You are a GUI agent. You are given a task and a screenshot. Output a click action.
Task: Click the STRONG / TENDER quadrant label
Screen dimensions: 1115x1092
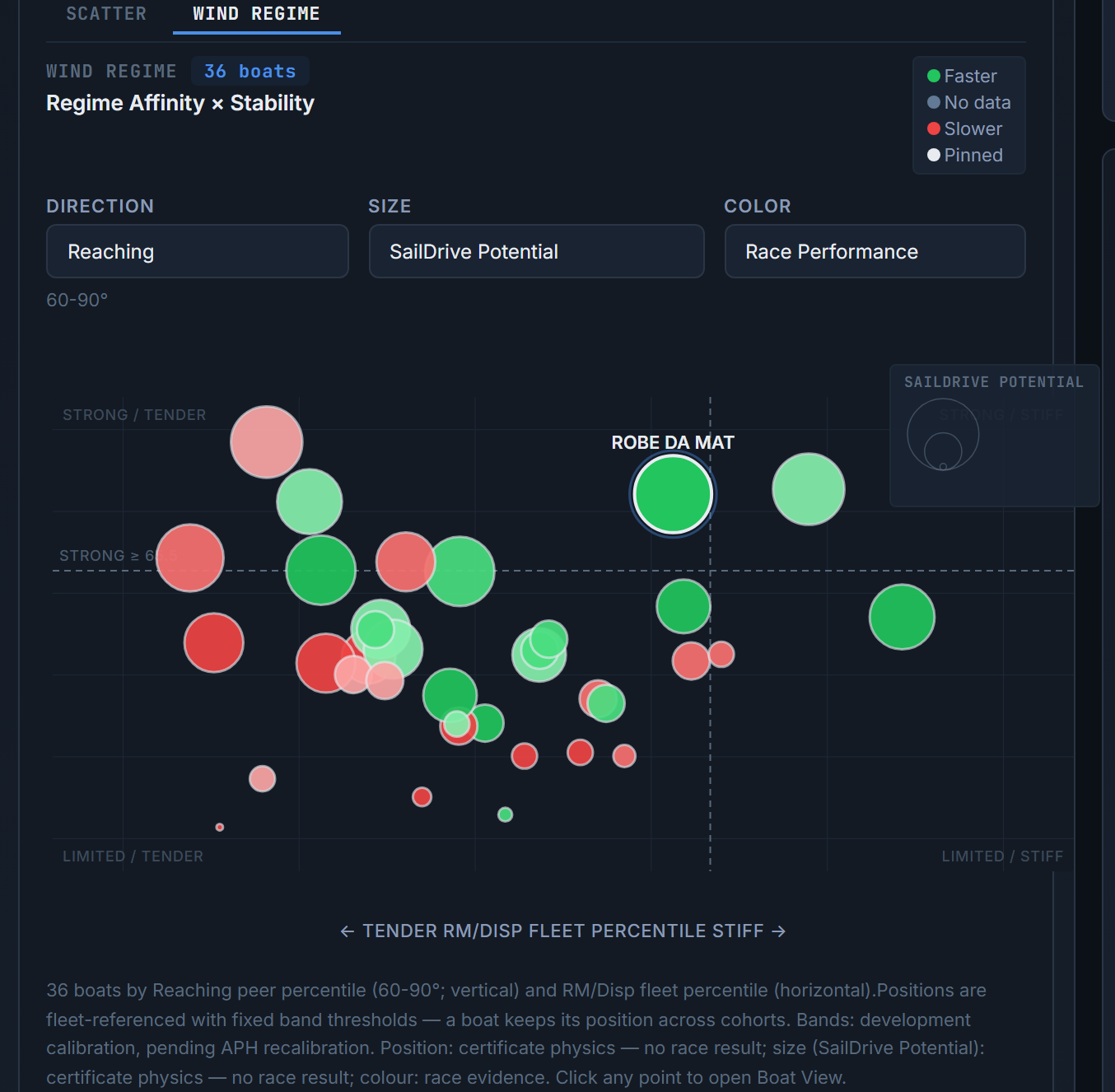[x=134, y=415]
